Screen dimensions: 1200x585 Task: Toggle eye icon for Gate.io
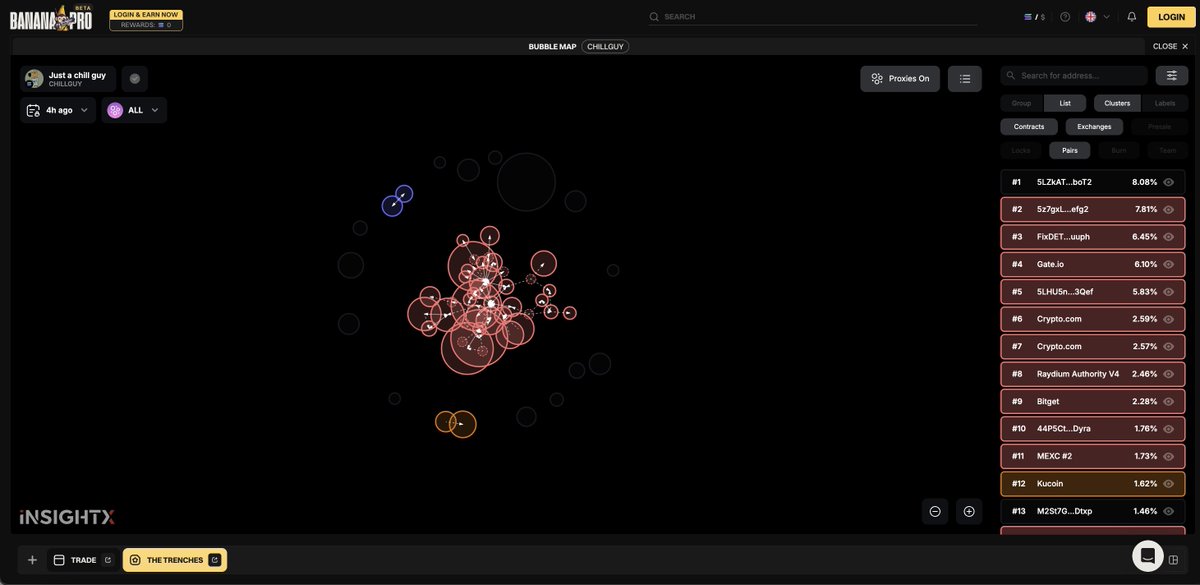click(x=1168, y=264)
